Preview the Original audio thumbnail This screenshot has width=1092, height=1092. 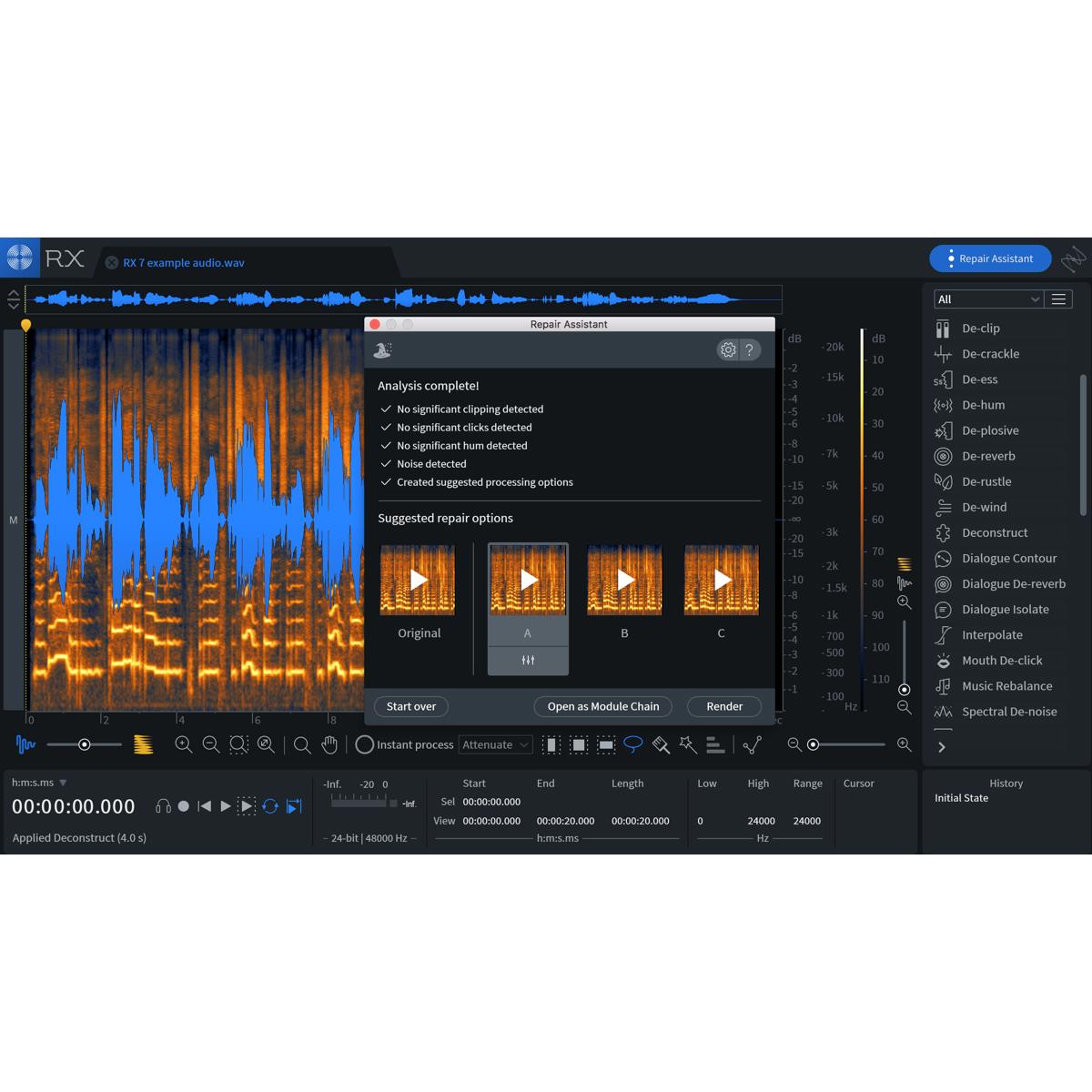(418, 580)
